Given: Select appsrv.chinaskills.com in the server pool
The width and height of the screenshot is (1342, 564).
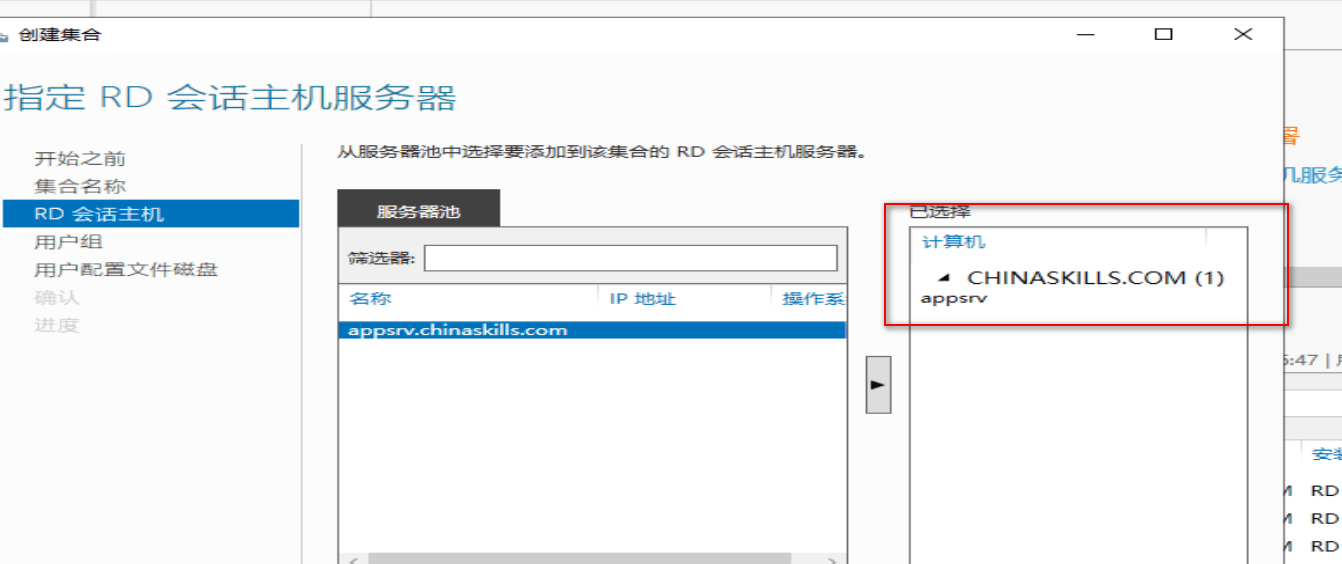Looking at the screenshot, I should [x=458, y=330].
